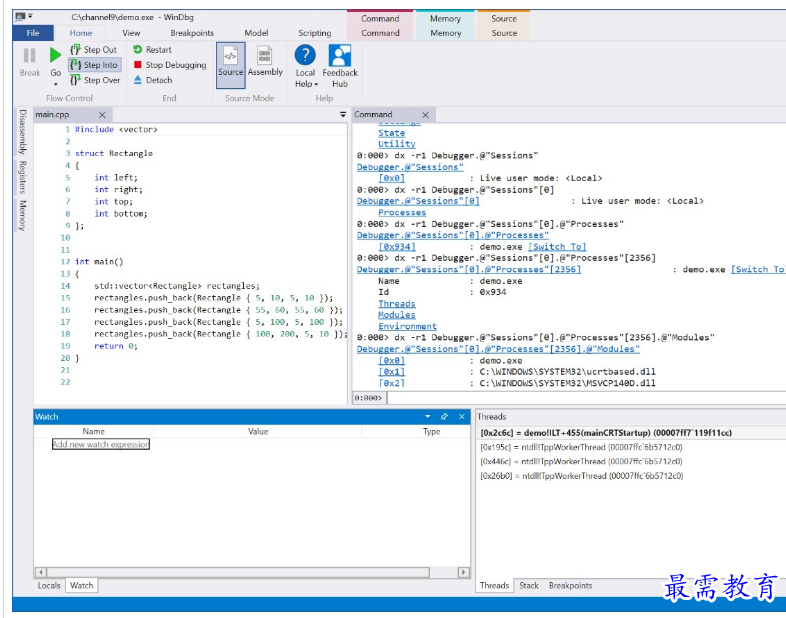Switch to the Watch tab
The image size is (786, 618).
(82, 585)
